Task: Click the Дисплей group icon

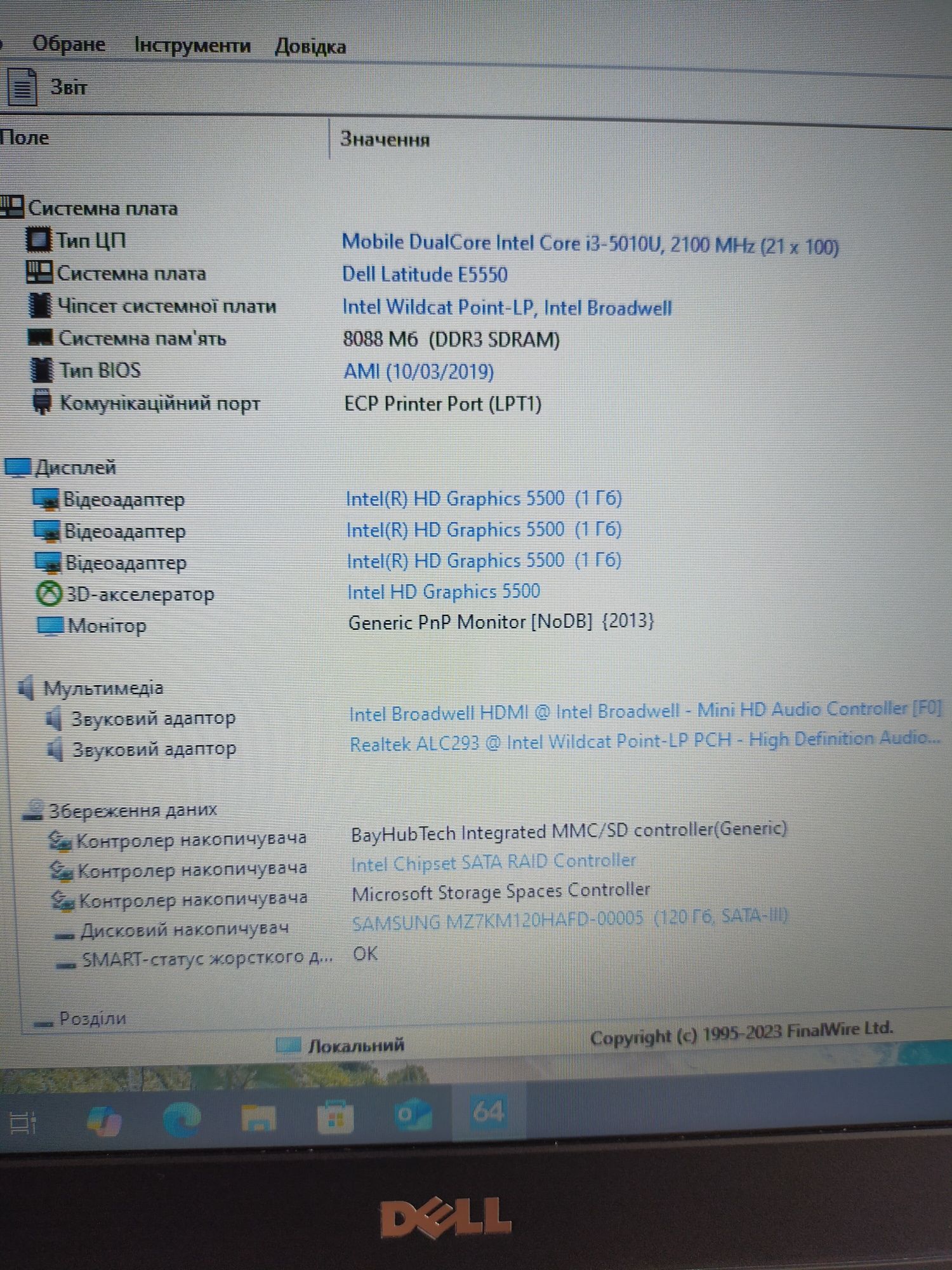Action: (x=17, y=467)
